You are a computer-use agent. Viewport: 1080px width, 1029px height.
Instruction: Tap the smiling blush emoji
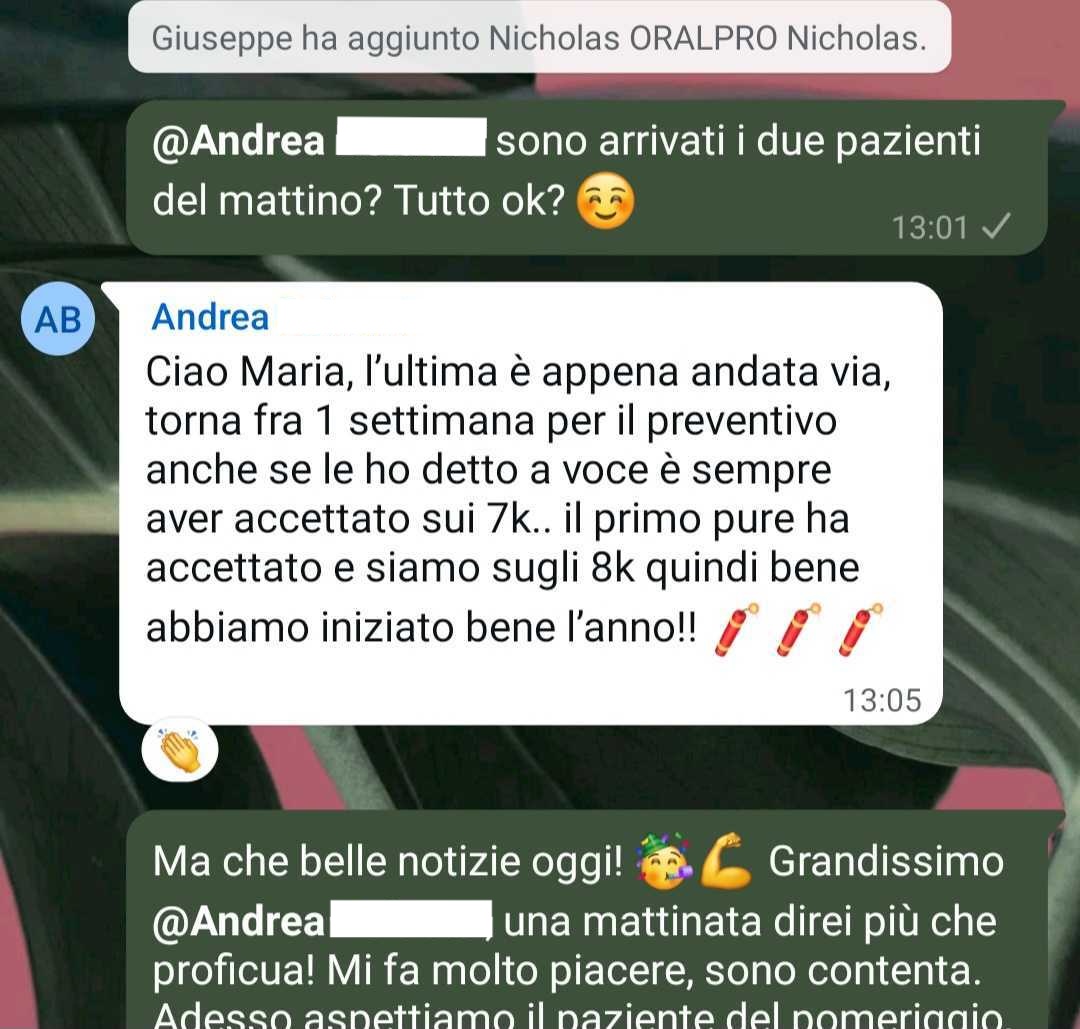pyautogui.click(x=605, y=200)
